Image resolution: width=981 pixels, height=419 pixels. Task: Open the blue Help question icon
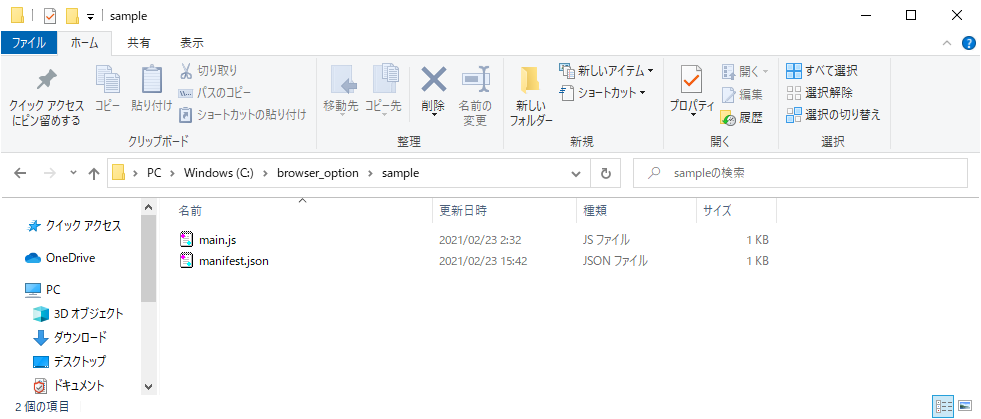[968, 43]
